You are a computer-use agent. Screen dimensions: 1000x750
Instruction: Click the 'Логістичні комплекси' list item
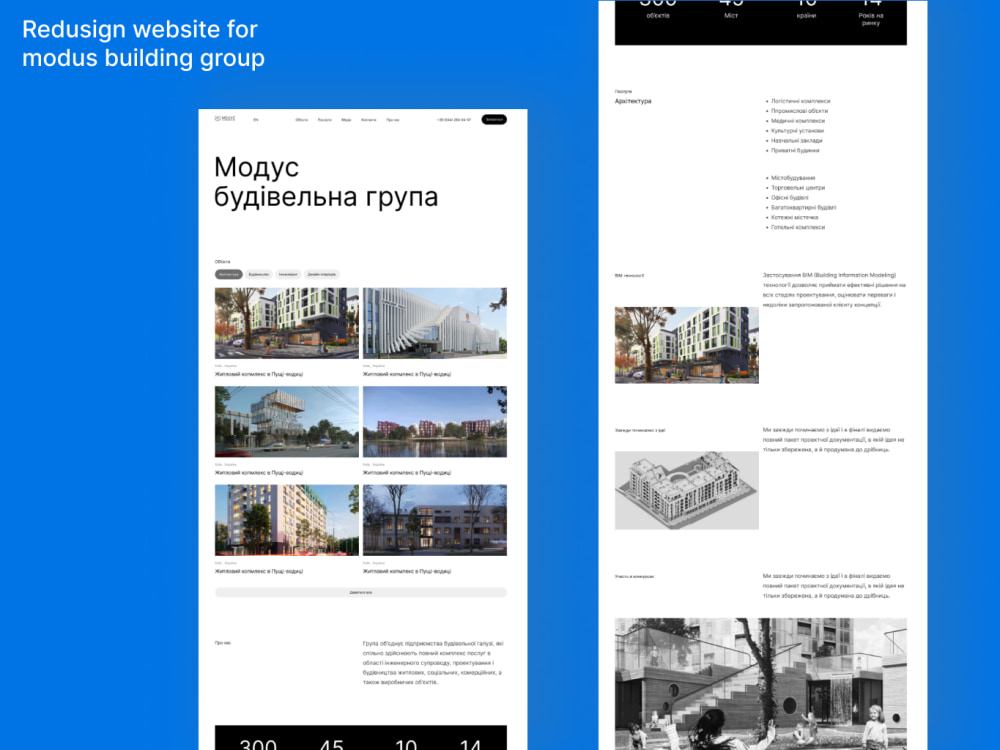point(800,101)
